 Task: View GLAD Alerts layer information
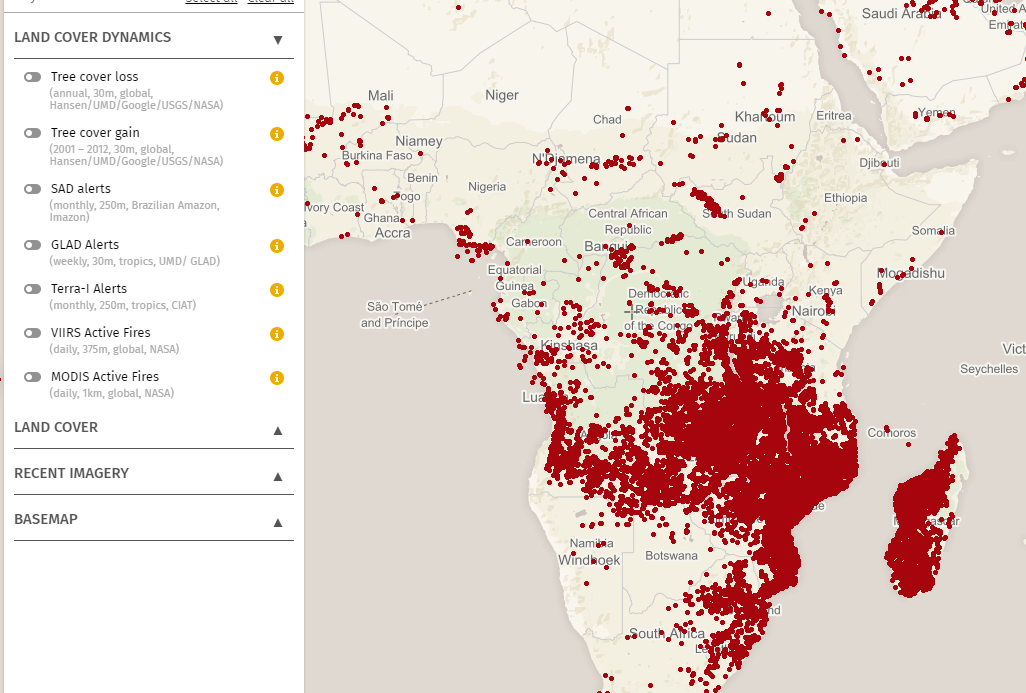coord(276,245)
